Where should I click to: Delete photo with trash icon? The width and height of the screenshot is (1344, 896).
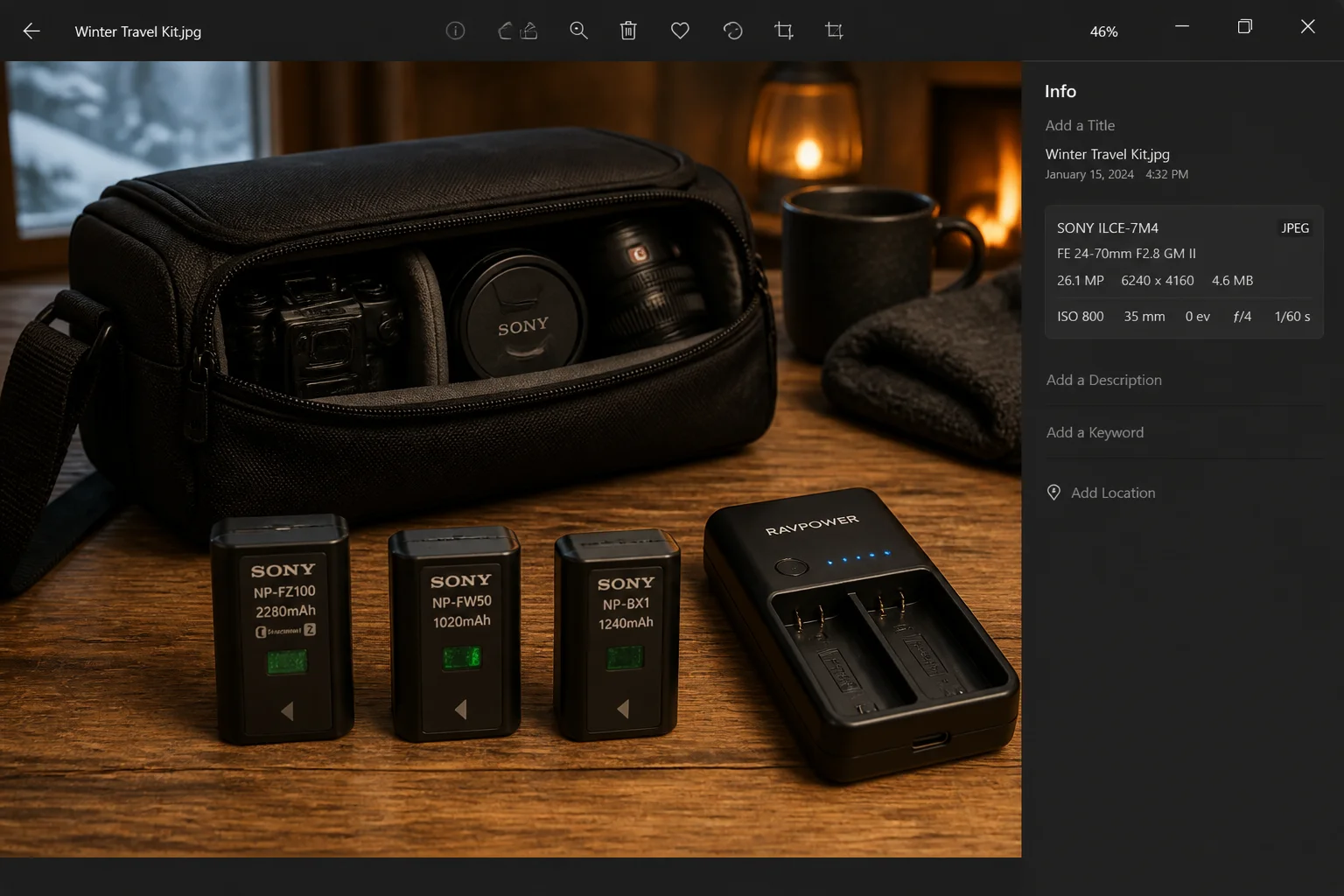click(x=628, y=31)
